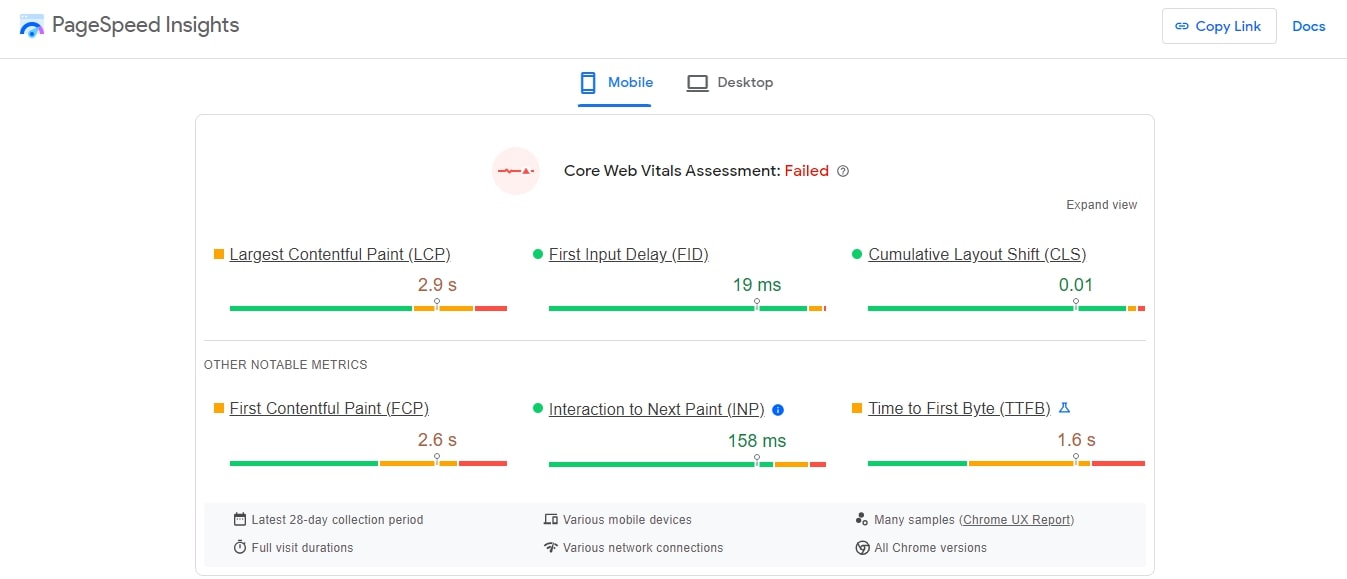The width and height of the screenshot is (1347, 579).
Task: Click Various network connections text
Action: [x=643, y=548]
